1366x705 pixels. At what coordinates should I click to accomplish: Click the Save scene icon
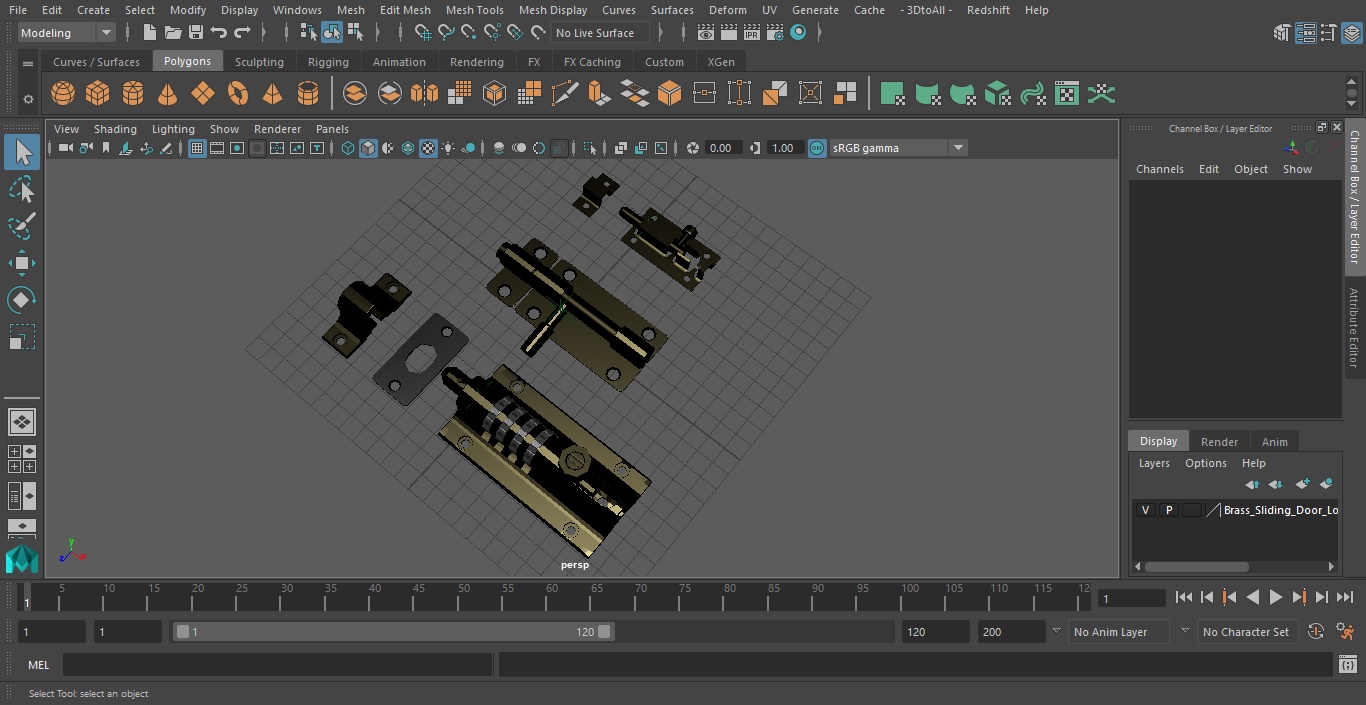click(x=196, y=33)
